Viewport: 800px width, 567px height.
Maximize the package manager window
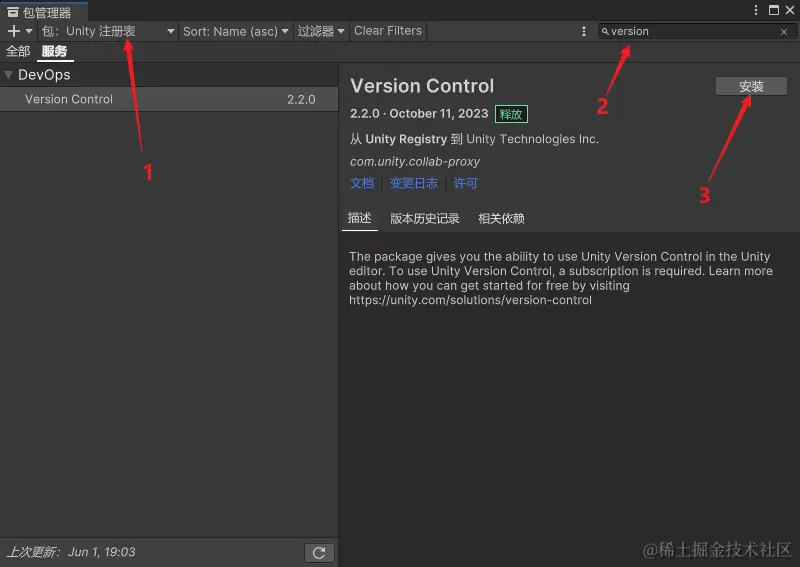point(774,10)
